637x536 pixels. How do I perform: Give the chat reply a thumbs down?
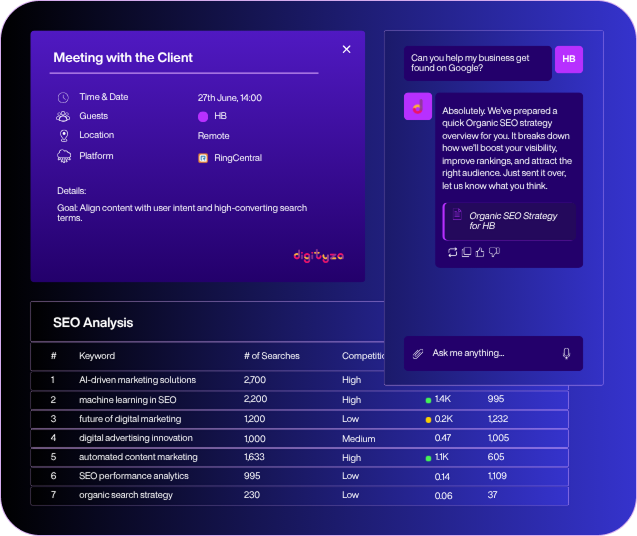coord(494,252)
